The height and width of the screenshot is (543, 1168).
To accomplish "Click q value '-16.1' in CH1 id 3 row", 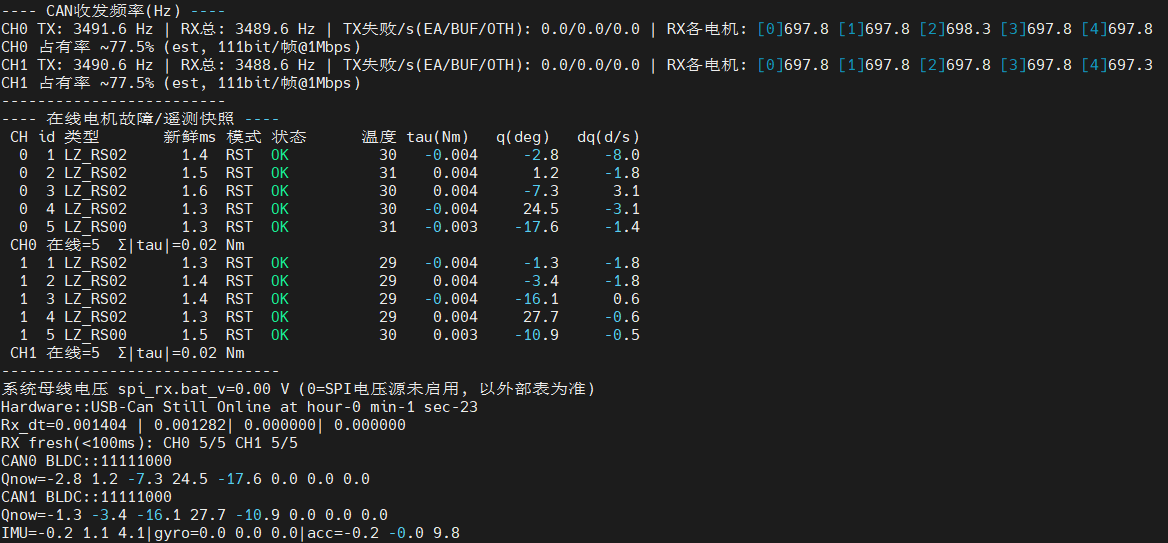I will point(536,299).
